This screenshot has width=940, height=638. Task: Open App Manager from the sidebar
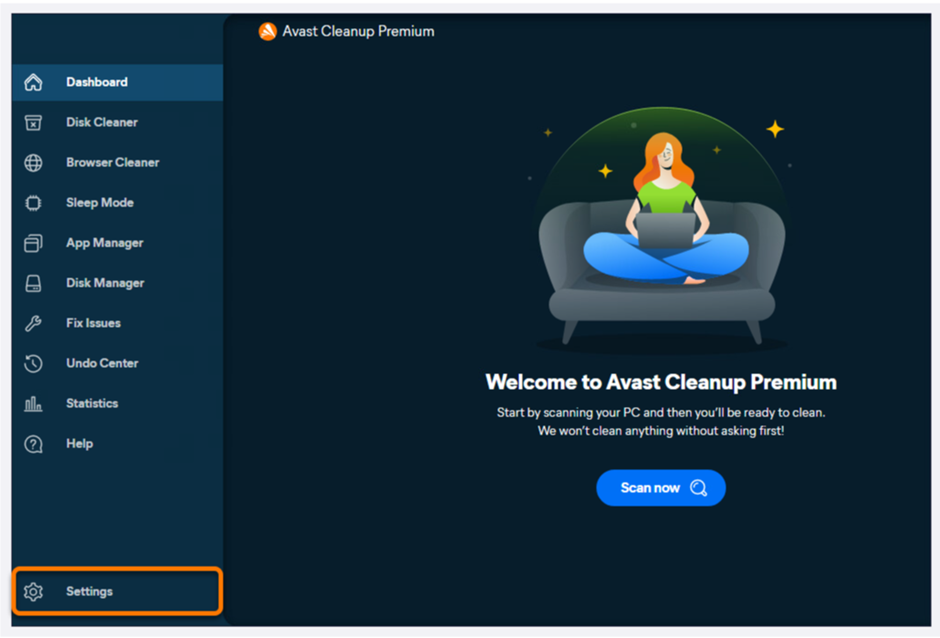pyautogui.click(x=118, y=243)
